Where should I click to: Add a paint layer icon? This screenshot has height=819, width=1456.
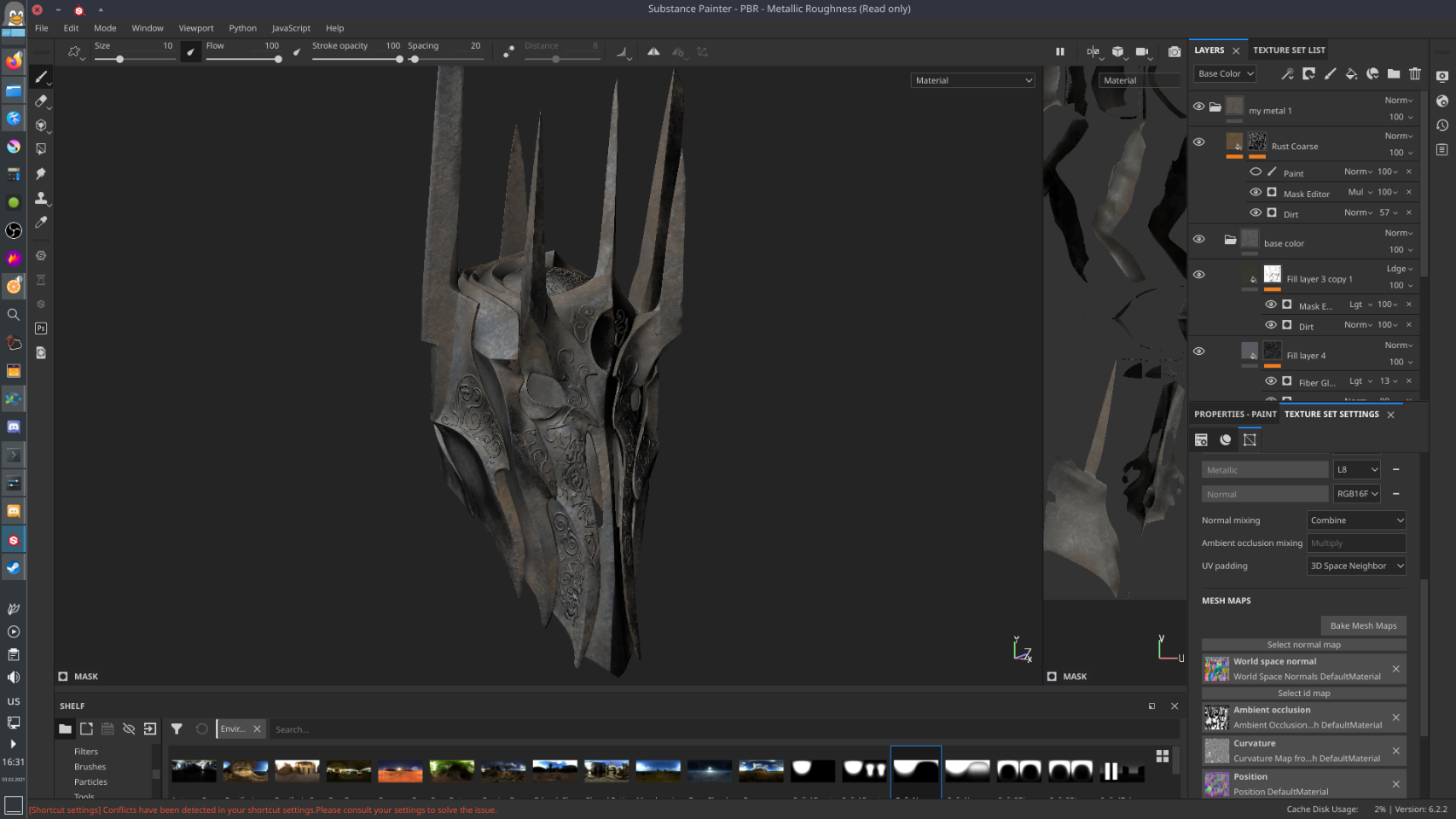point(1330,74)
